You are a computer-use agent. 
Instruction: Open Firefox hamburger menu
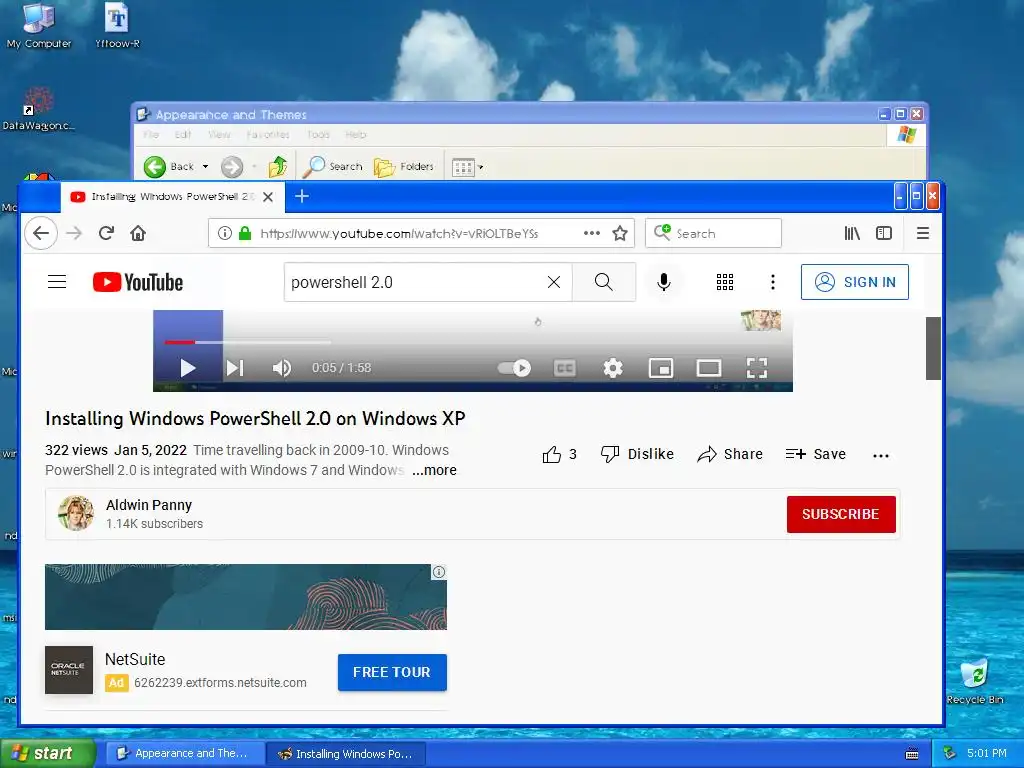point(923,233)
